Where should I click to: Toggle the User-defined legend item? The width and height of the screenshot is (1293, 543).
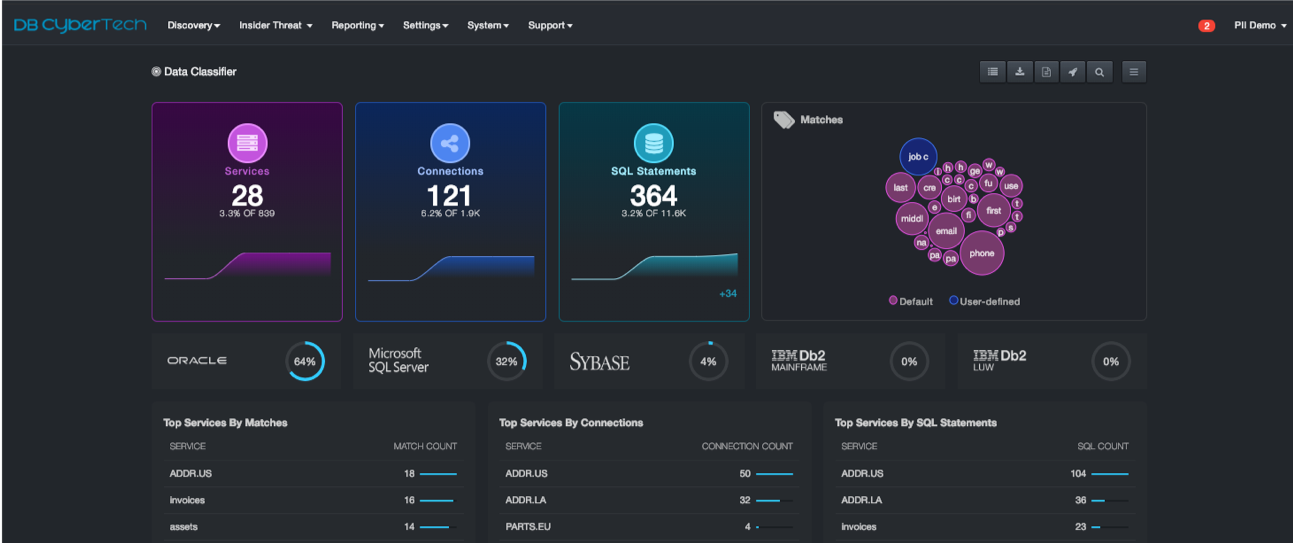984,301
